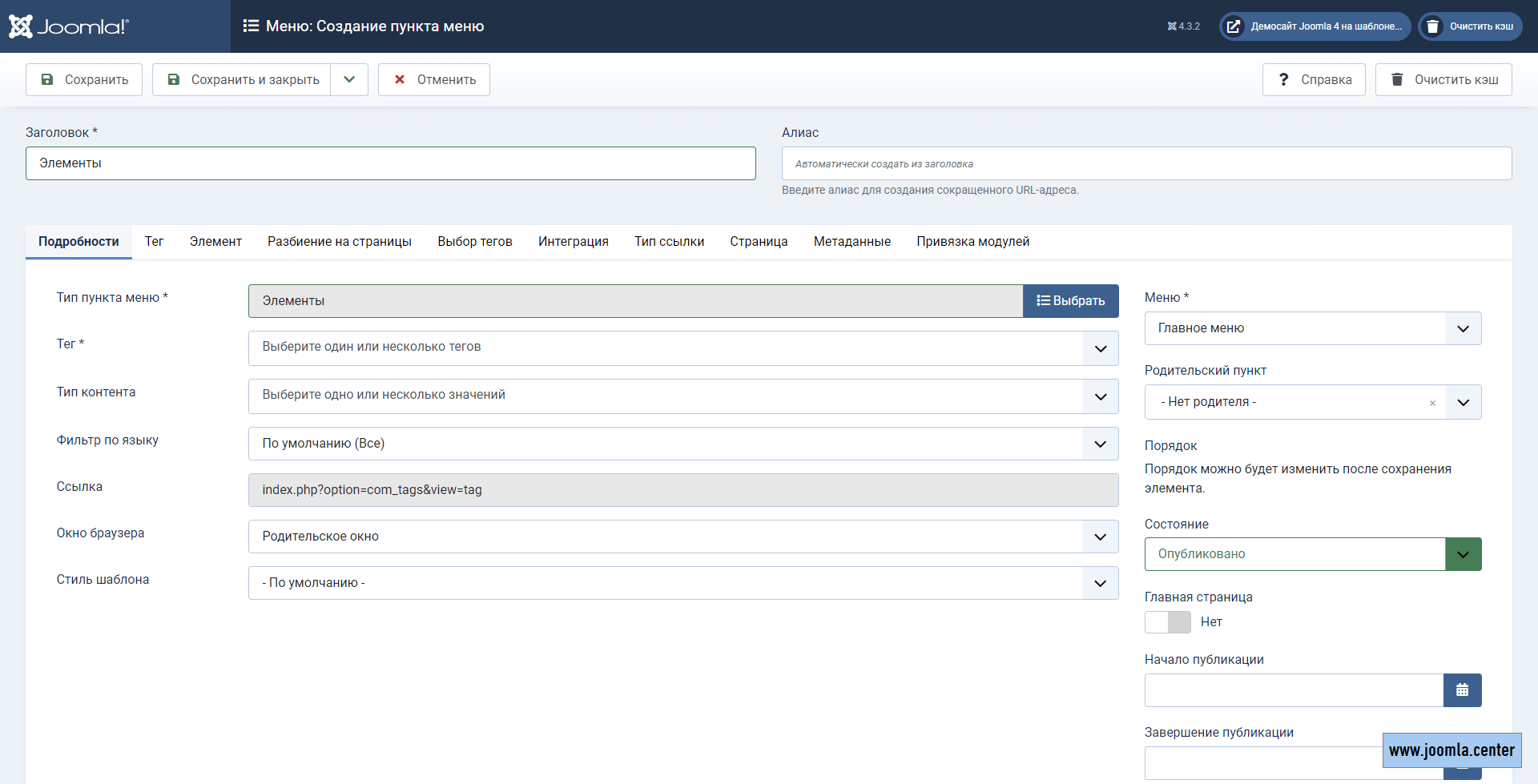
Task: Open the start publishing calendar picker
Action: pos(1462,690)
